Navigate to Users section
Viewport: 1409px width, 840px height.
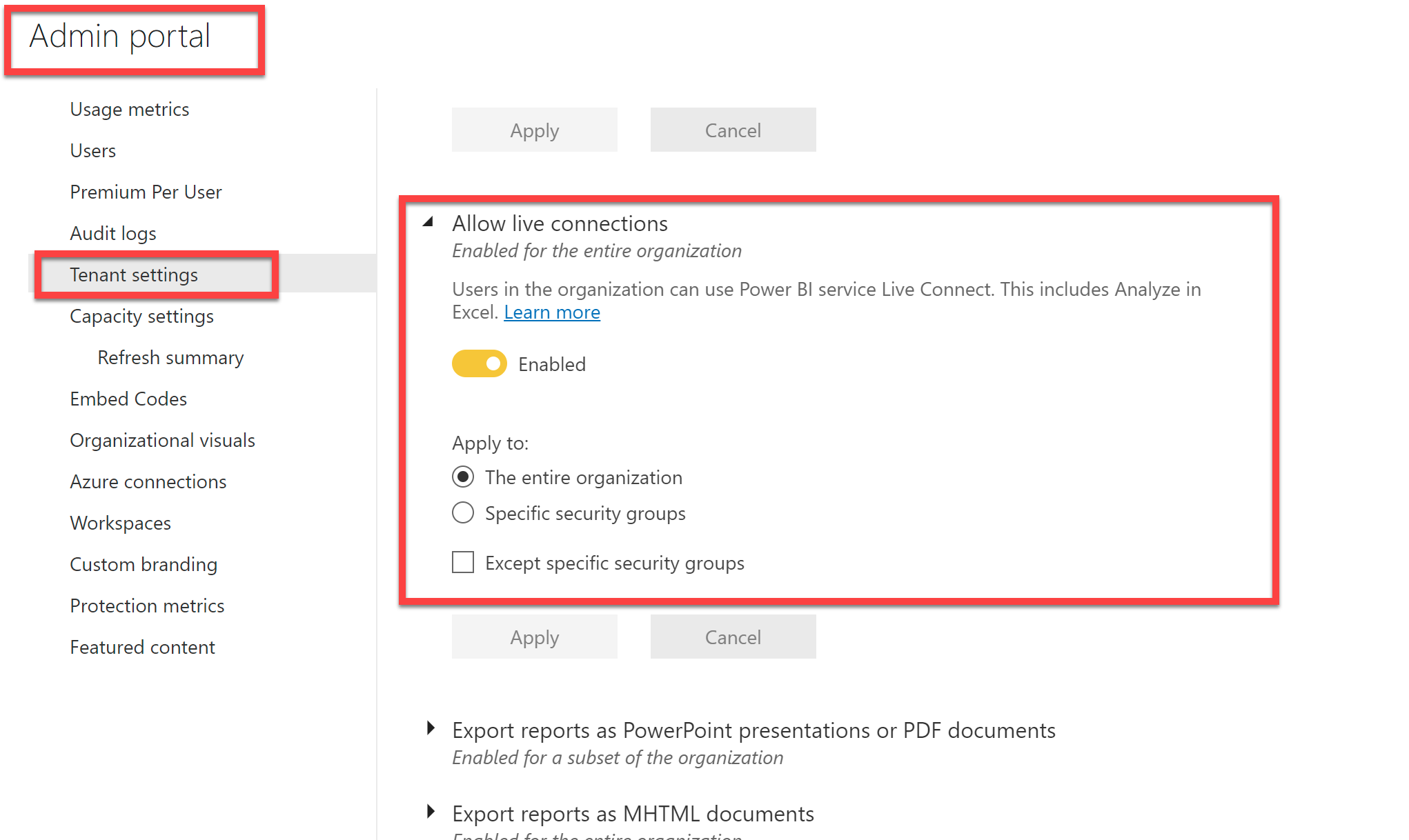[x=92, y=150]
